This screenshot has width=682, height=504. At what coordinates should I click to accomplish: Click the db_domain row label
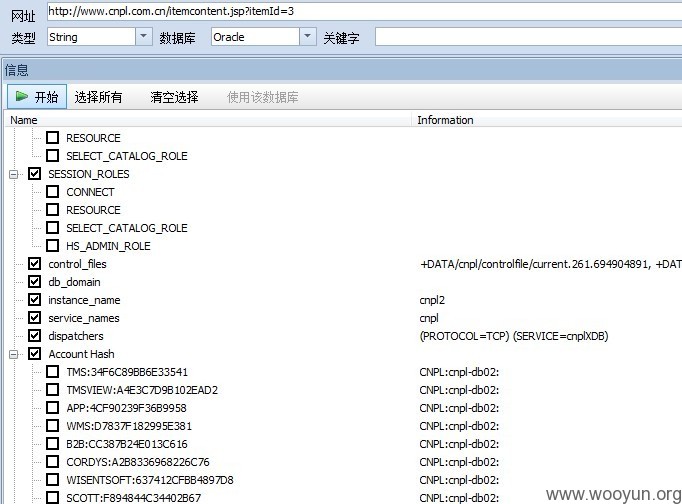pyautogui.click(x=74, y=282)
